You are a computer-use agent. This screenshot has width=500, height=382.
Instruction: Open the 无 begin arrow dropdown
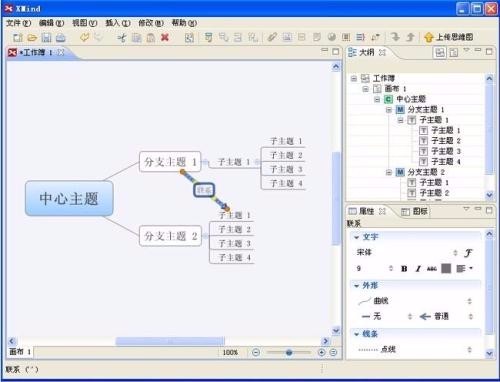click(387, 316)
